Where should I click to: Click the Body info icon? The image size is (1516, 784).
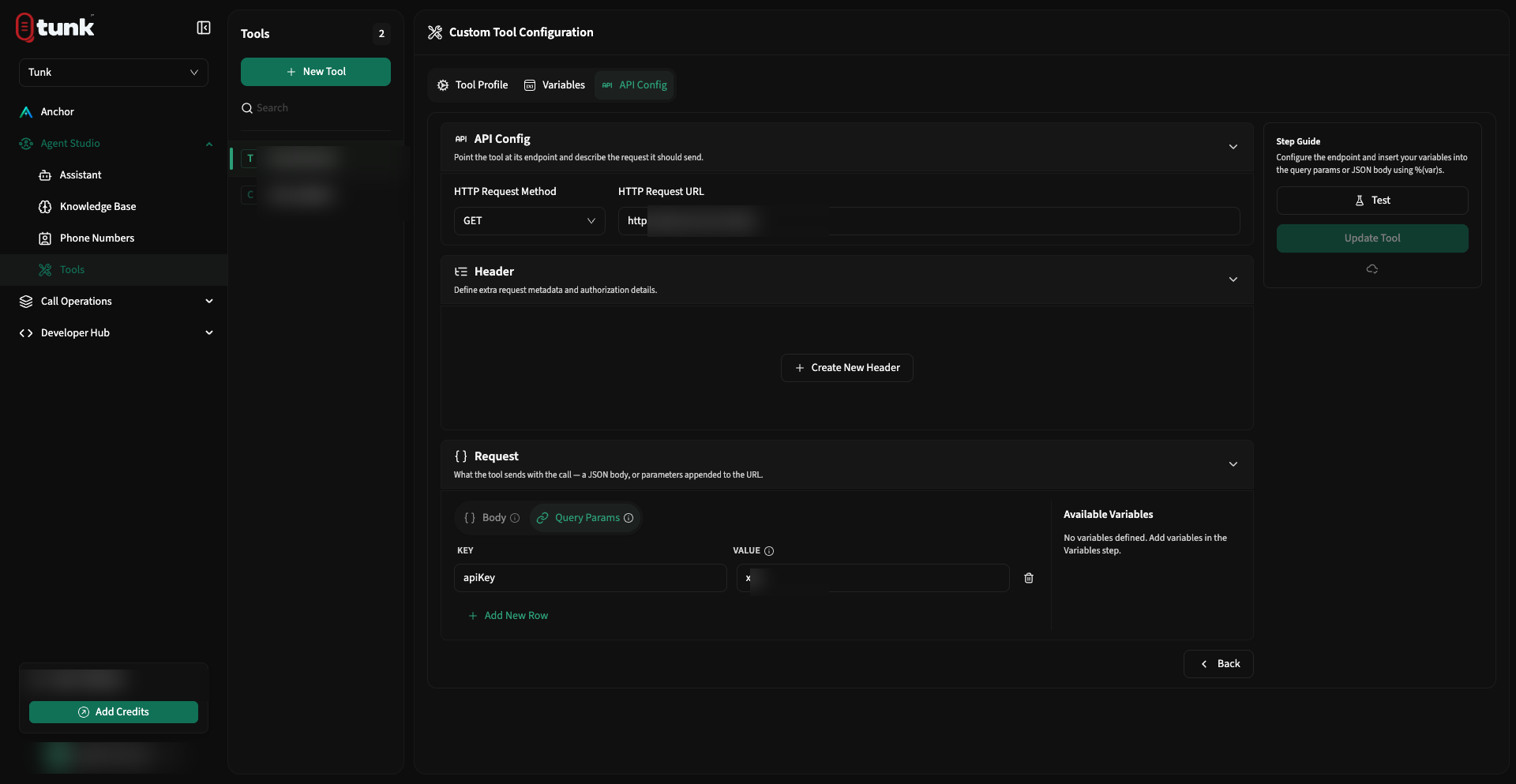click(515, 518)
